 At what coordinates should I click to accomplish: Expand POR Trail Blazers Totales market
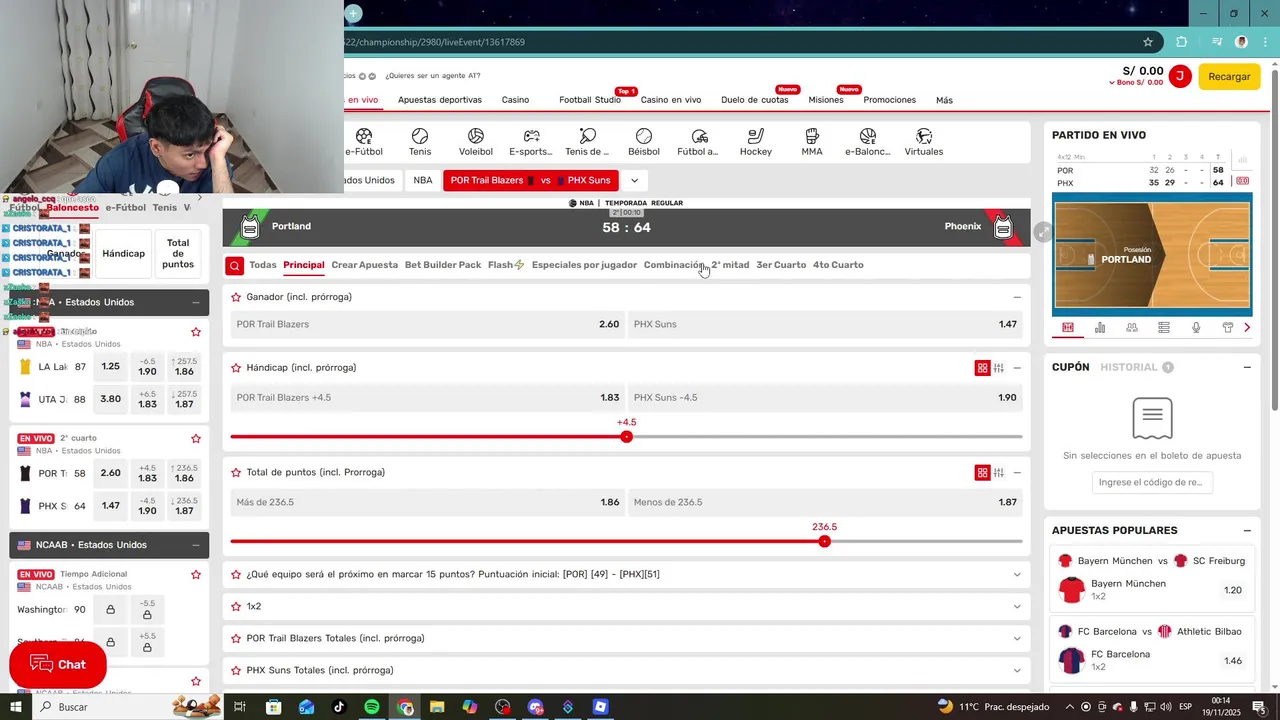point(1017,639)
